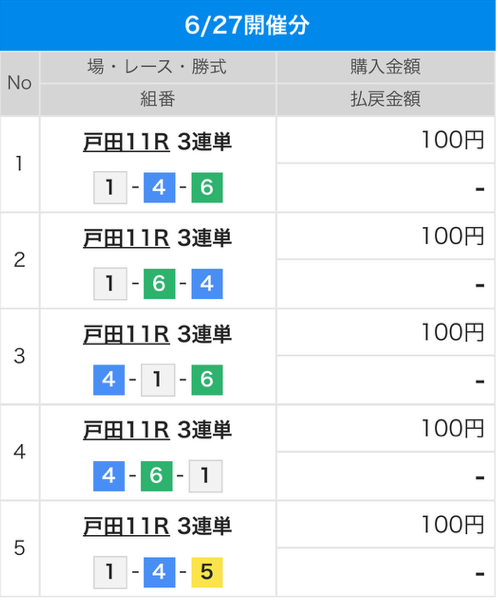The width and height of the screenshot is (498, 603).
Task: Click the 100円 purchase amount in row 3
Action: pyautogui.click(x=453, y=333)
